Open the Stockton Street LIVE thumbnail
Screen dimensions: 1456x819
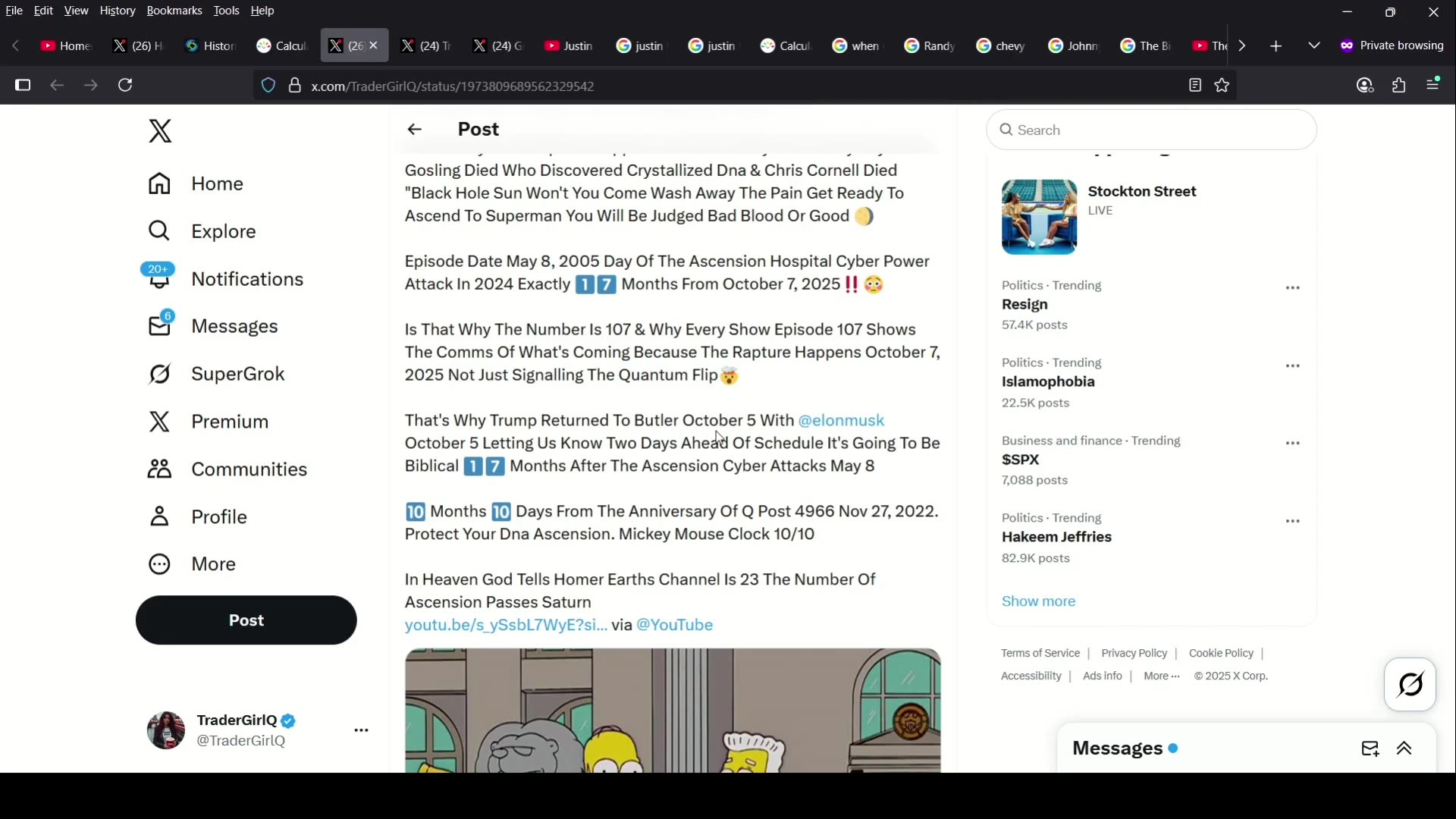[1039, 218]
